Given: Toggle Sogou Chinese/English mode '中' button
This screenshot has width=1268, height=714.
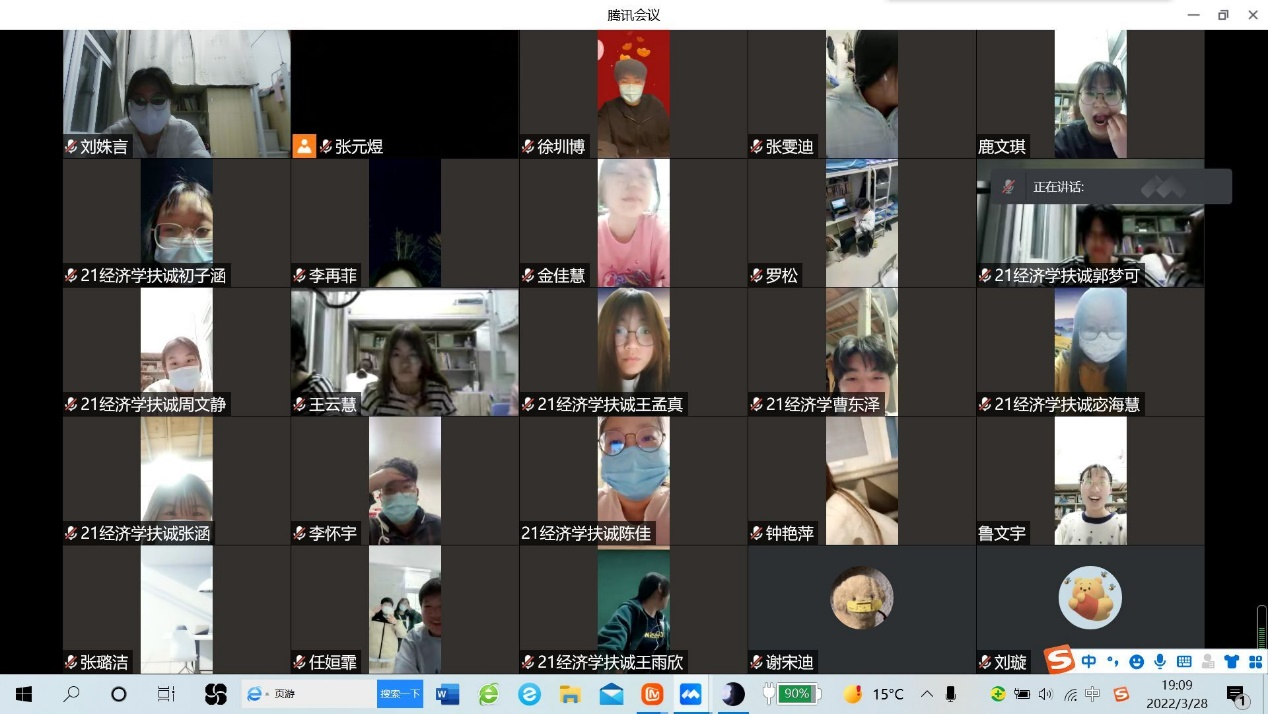Looking at the screenshot, I should (x=1088, y=661).
